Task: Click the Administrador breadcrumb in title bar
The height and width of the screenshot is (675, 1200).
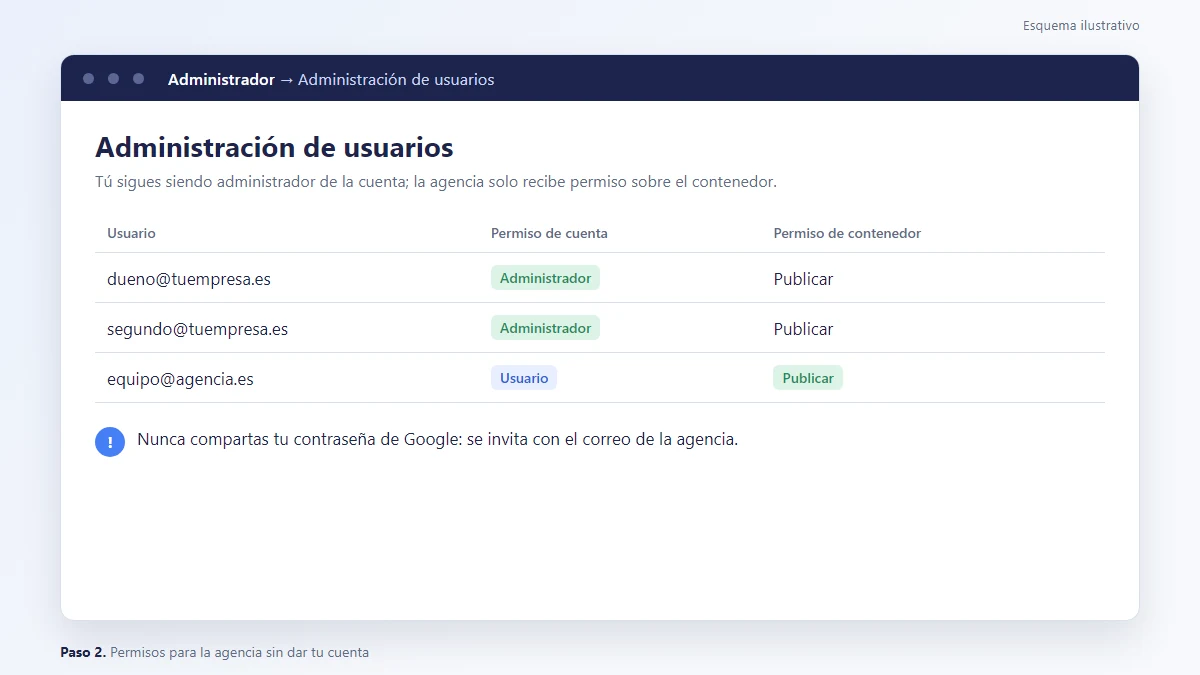Action: tap(221, 79)
